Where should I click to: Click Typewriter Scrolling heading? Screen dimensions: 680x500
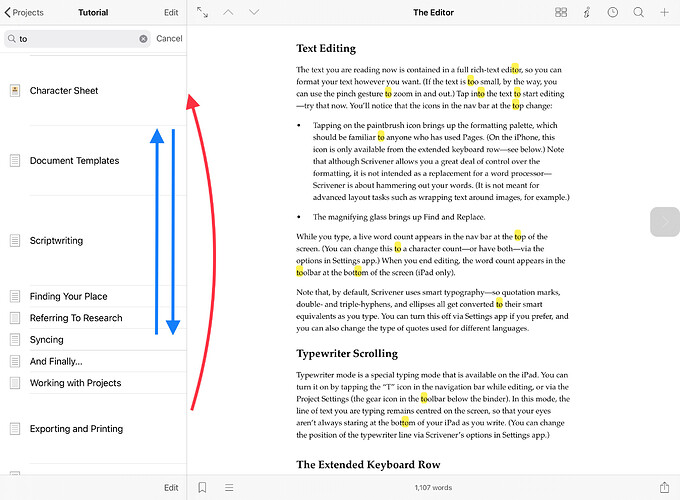click(x=347, y=353)
